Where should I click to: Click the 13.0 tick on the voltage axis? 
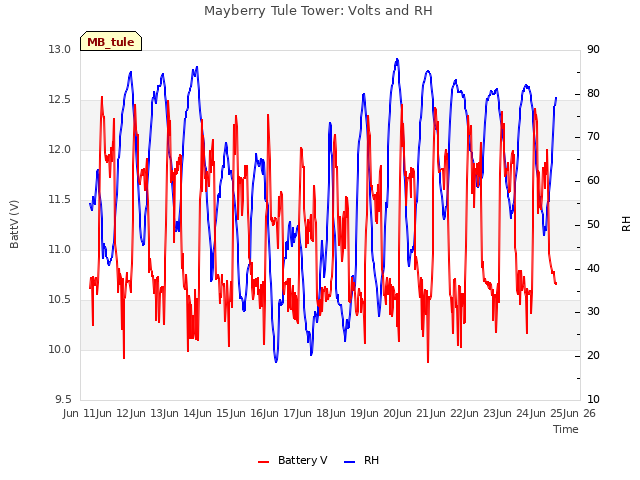tap(59, 49)
